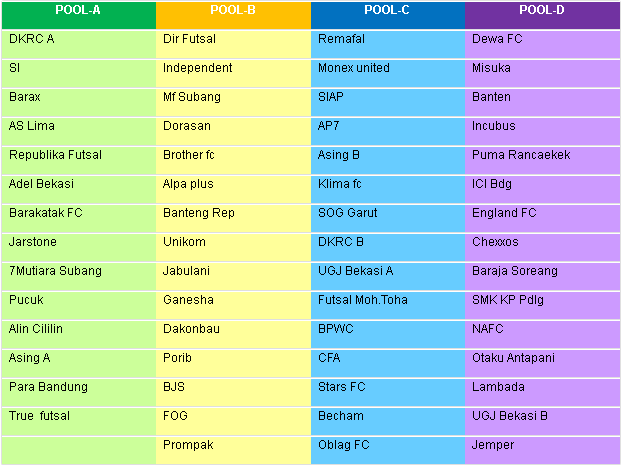
Task: Select the POOL-D header cell
Action: pos(542,11)
